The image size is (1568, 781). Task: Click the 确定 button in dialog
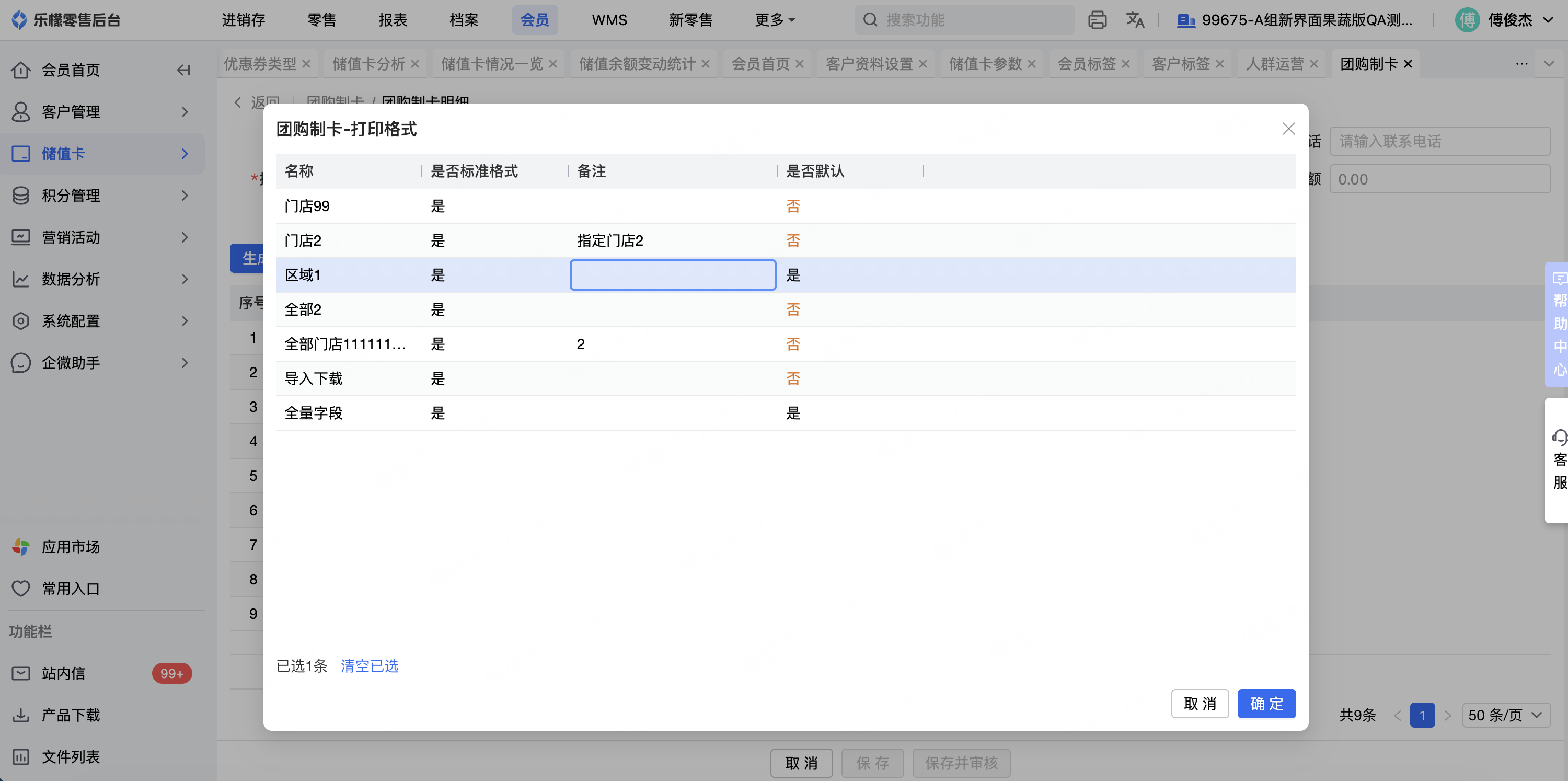1266,704
